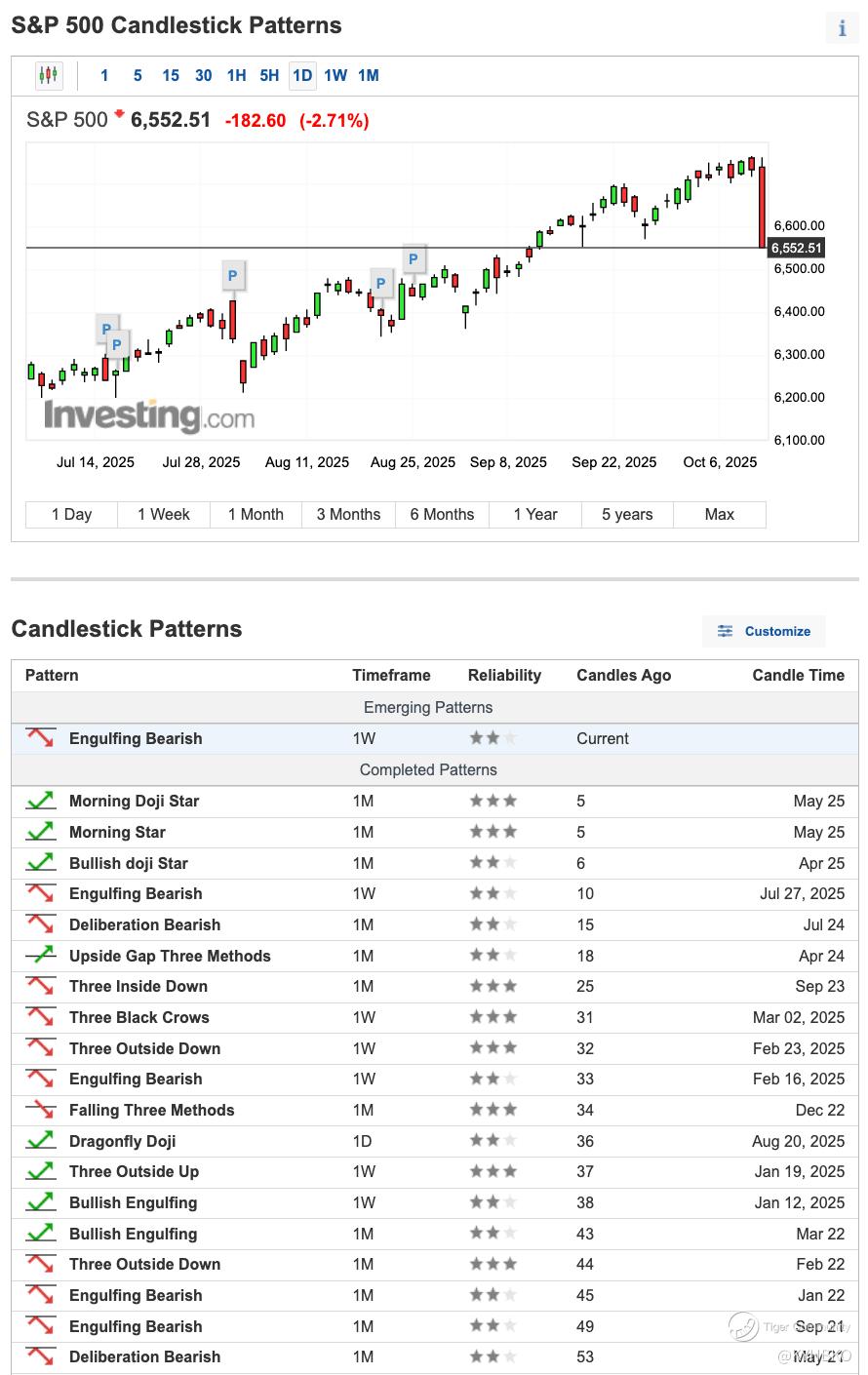This screenshot has height=1375, width=868.
Task: Select the 30 minute interval
Action: point(204,75)
